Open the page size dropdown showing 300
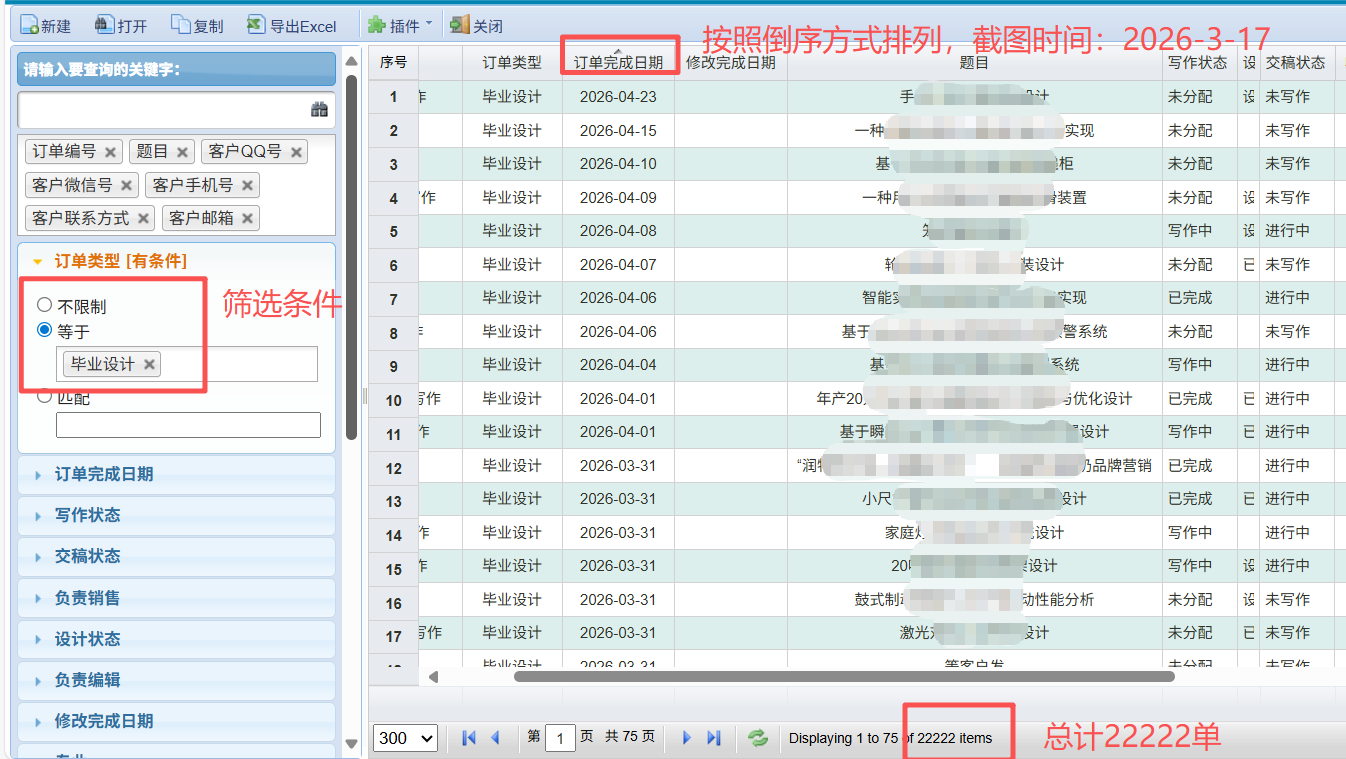 tap(405, 737)
